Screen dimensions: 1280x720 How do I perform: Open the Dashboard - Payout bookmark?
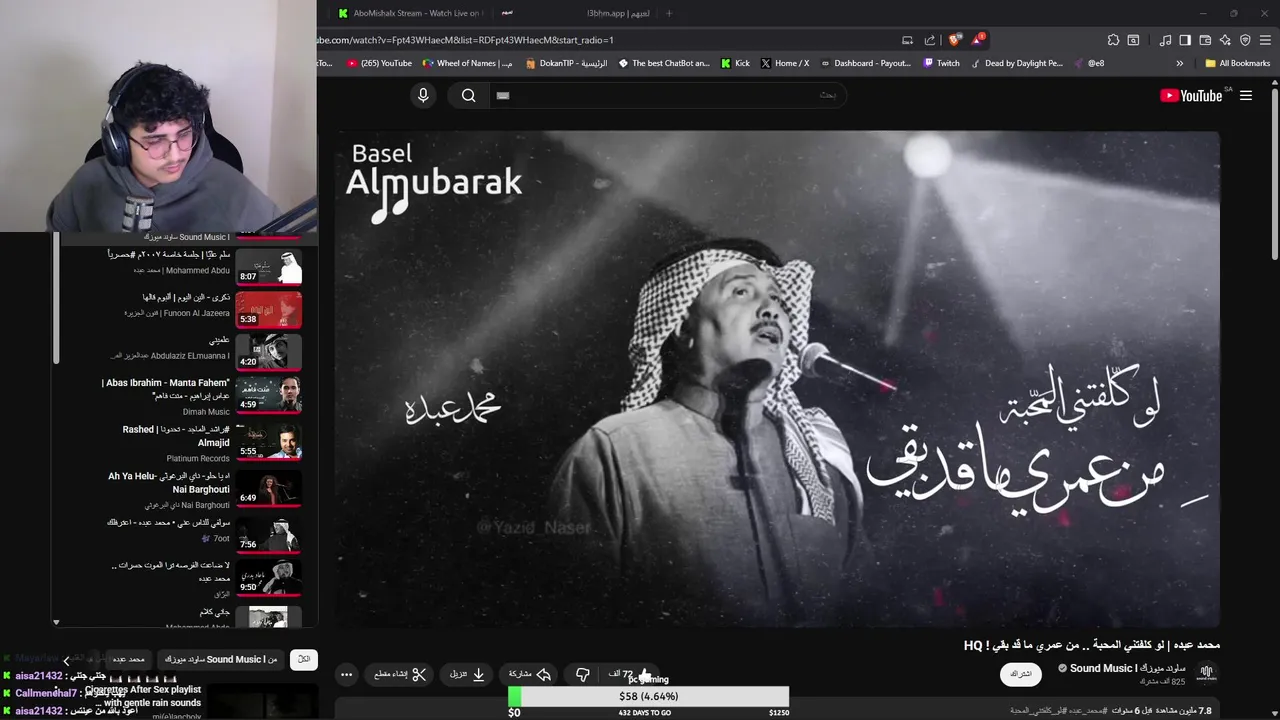[x=865, y=63]
